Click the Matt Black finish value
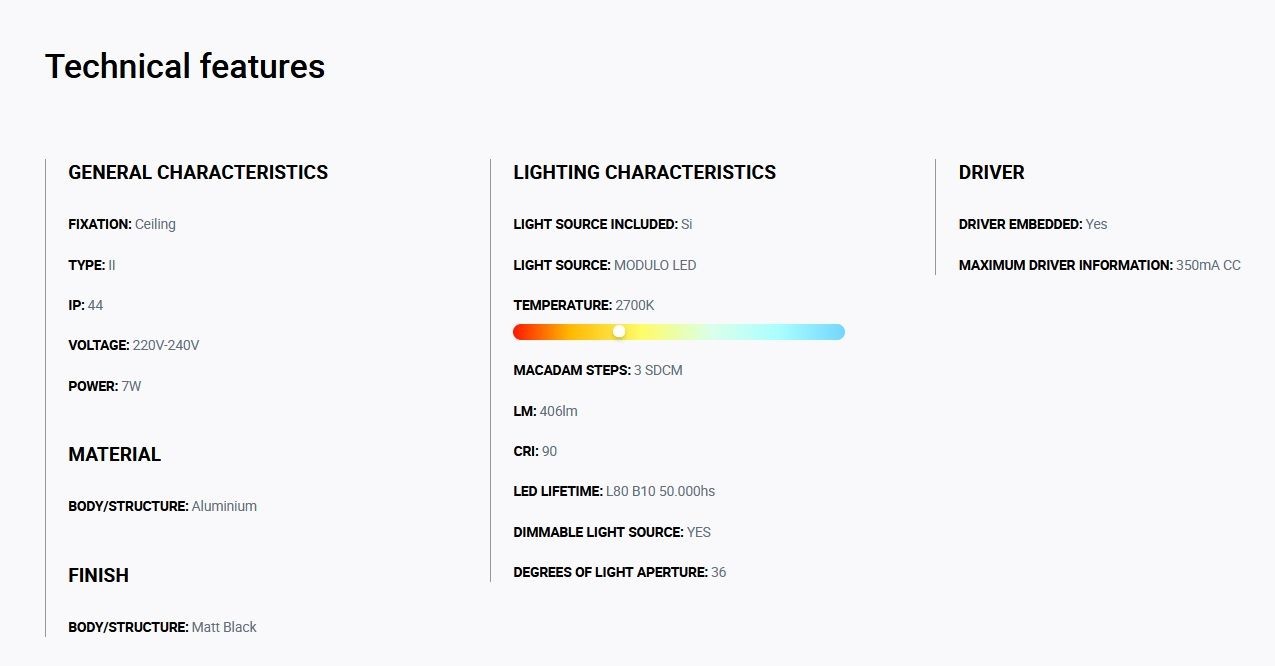Viewport: 1275px width, 666px height. tap(224, 627)
